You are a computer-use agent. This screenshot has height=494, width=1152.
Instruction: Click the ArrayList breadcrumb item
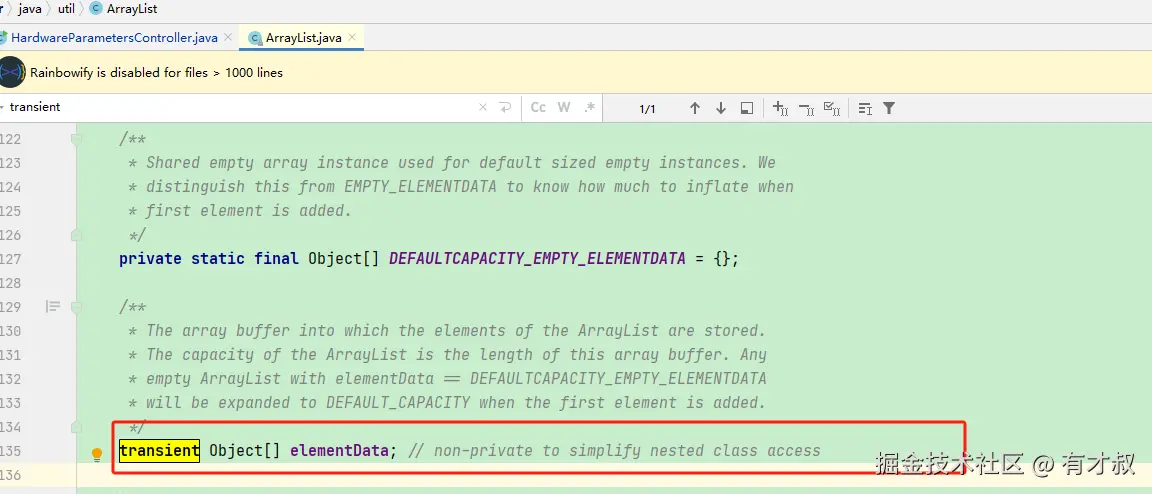point(123,10)
